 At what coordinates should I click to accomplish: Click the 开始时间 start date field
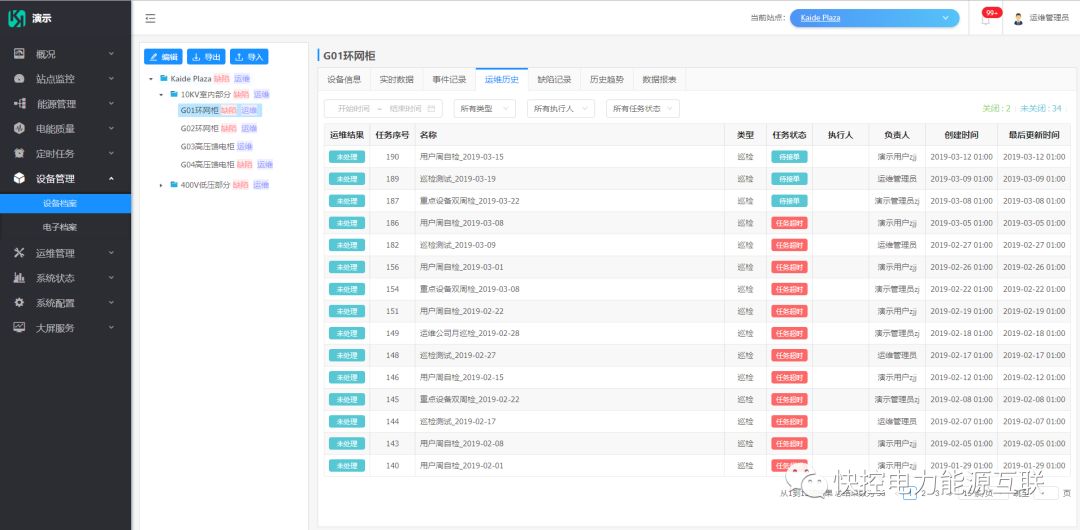(x=353, y=108)
